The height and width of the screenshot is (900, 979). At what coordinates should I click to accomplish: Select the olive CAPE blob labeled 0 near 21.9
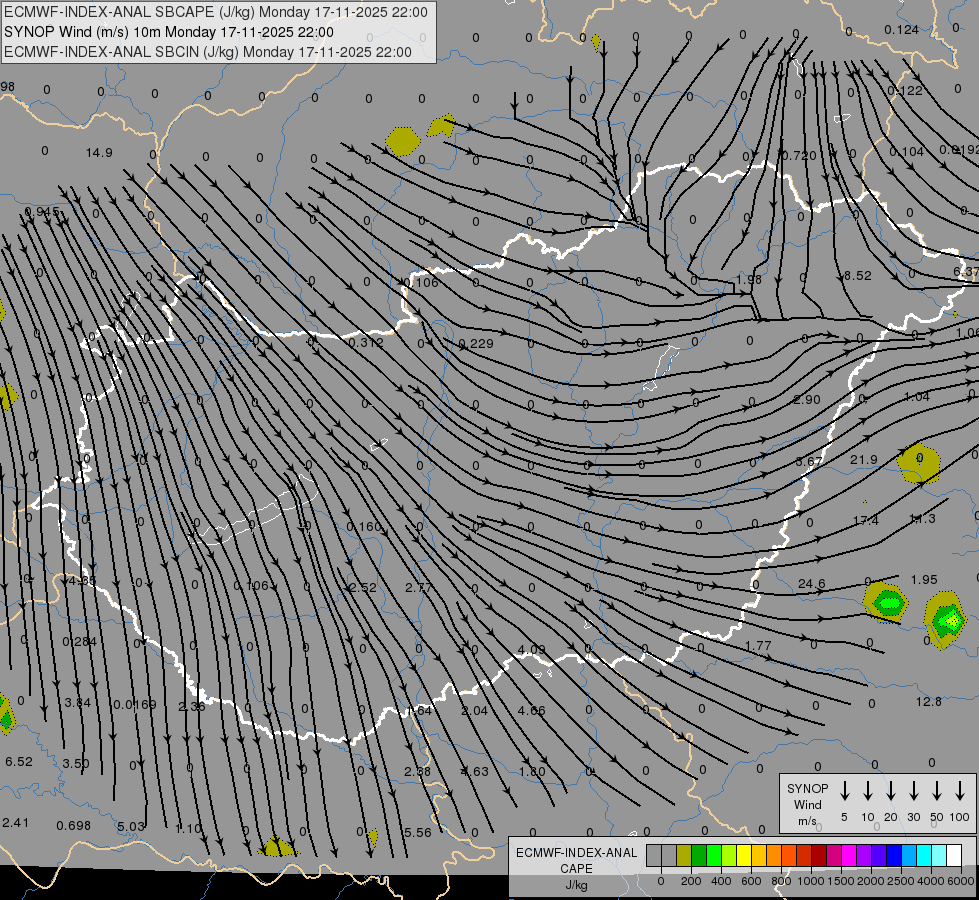coord(918,463)
